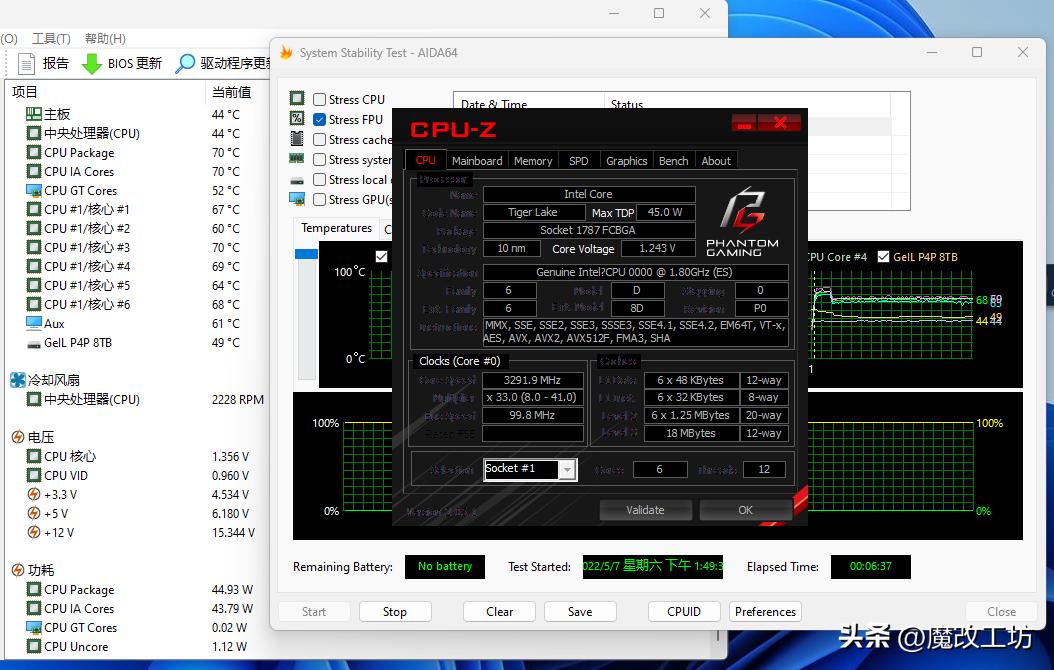Click the motherboard (主板) sensor icon
This screenshot has width=1054, height=670.
point(34,115)
